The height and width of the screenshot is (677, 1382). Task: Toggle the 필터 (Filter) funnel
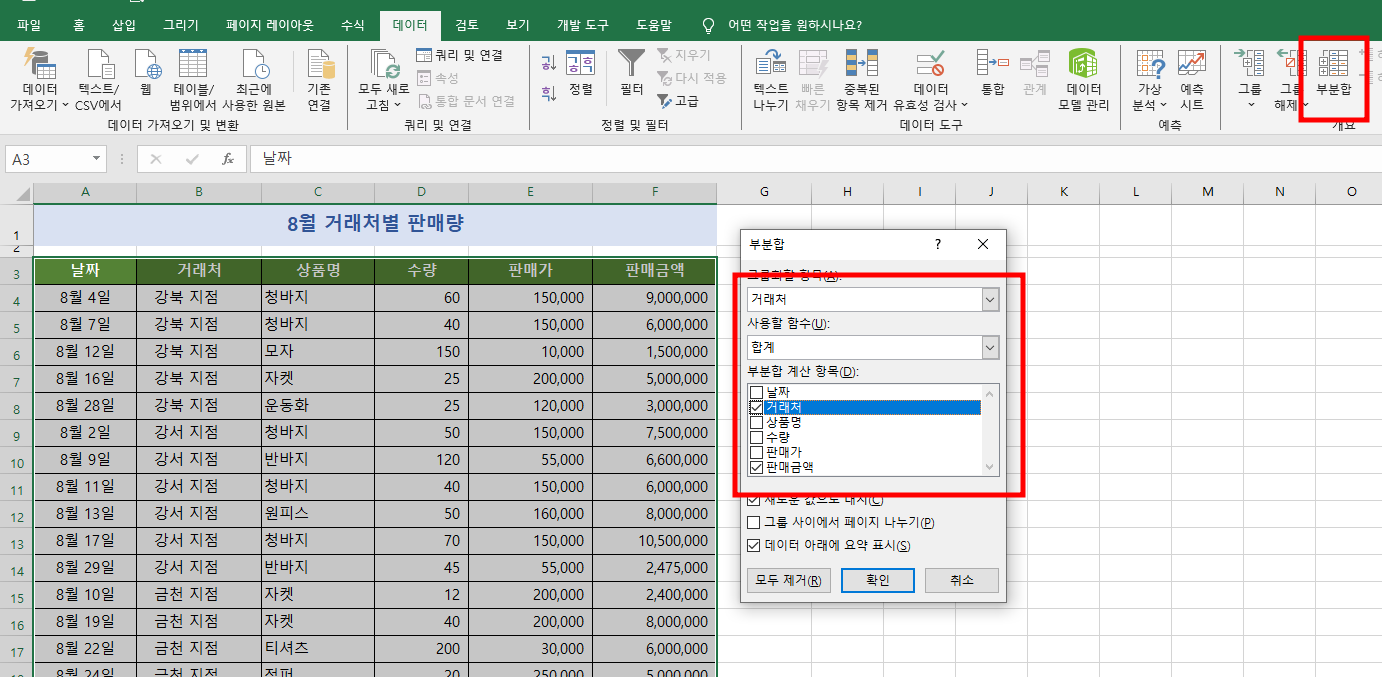pos(631,72)
